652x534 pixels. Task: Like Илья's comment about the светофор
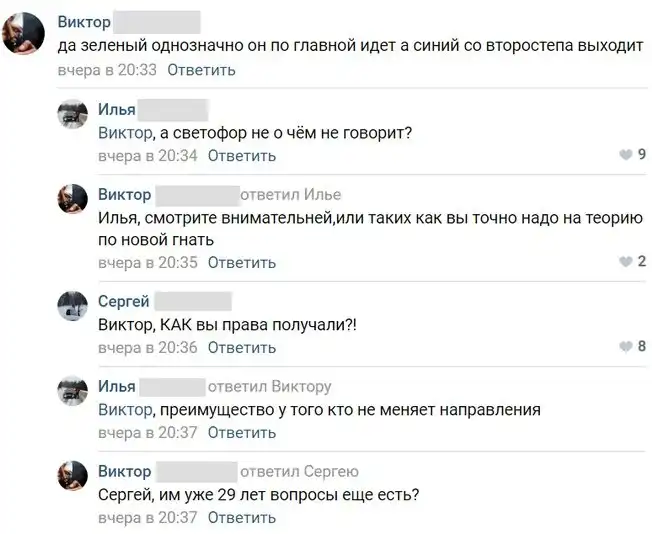pos(626,154)
